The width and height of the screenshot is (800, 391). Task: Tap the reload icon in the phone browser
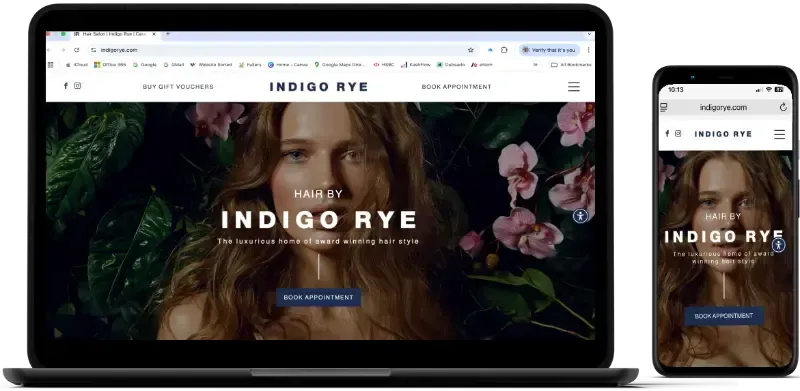(x=783, y=107)
